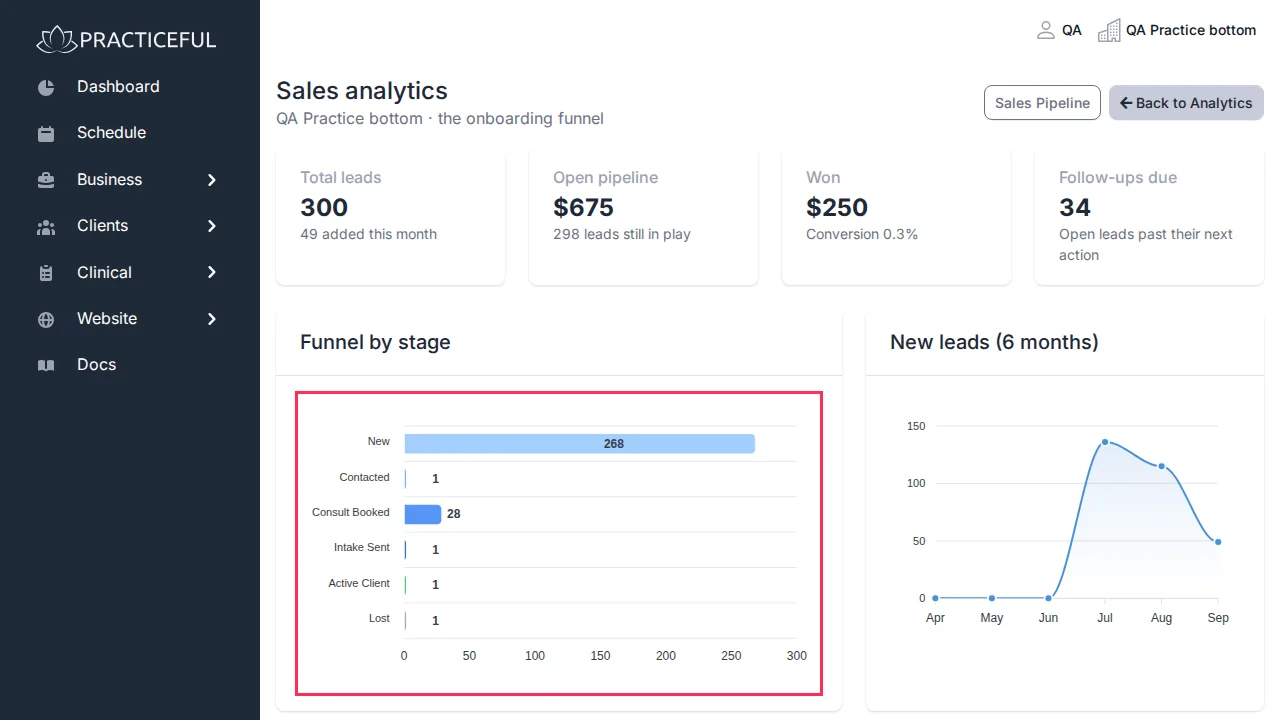Click the Website globe icon
This screenshot has width=1280, height=720.
(x=46, y=320)
